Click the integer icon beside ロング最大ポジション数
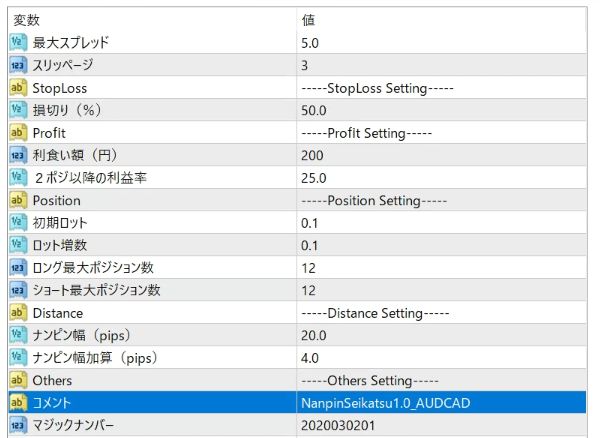 click(17, 267)
